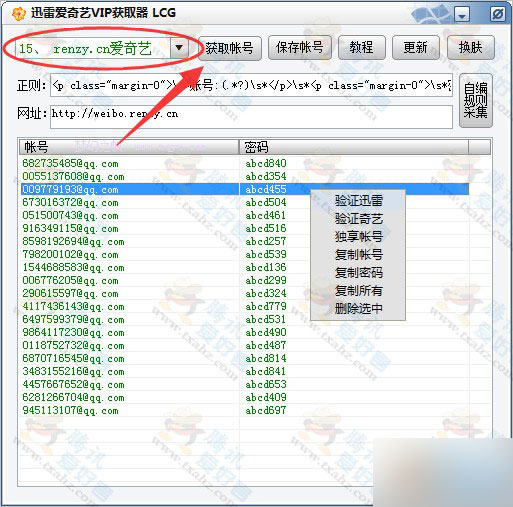Click the app logo icon in title bar
The image size is (513, 507).
pos(18,14)
